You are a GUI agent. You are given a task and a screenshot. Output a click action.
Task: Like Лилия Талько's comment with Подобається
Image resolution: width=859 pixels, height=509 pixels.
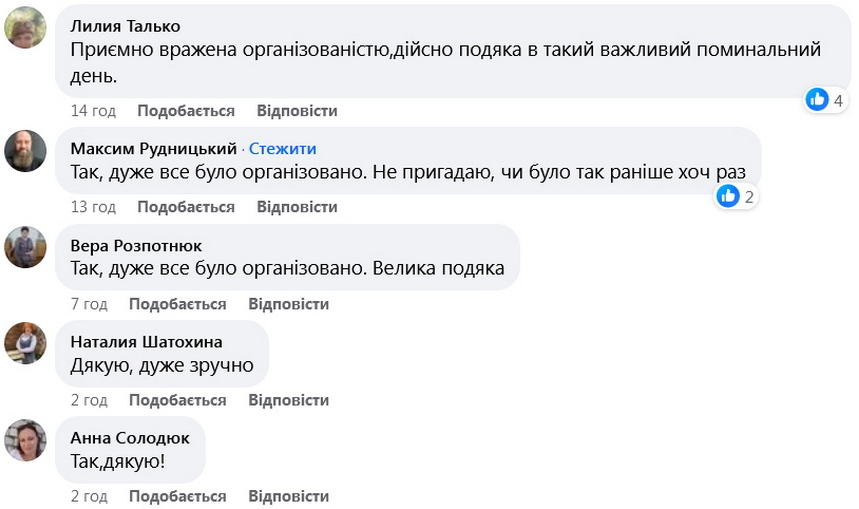[x=186, y=111]
